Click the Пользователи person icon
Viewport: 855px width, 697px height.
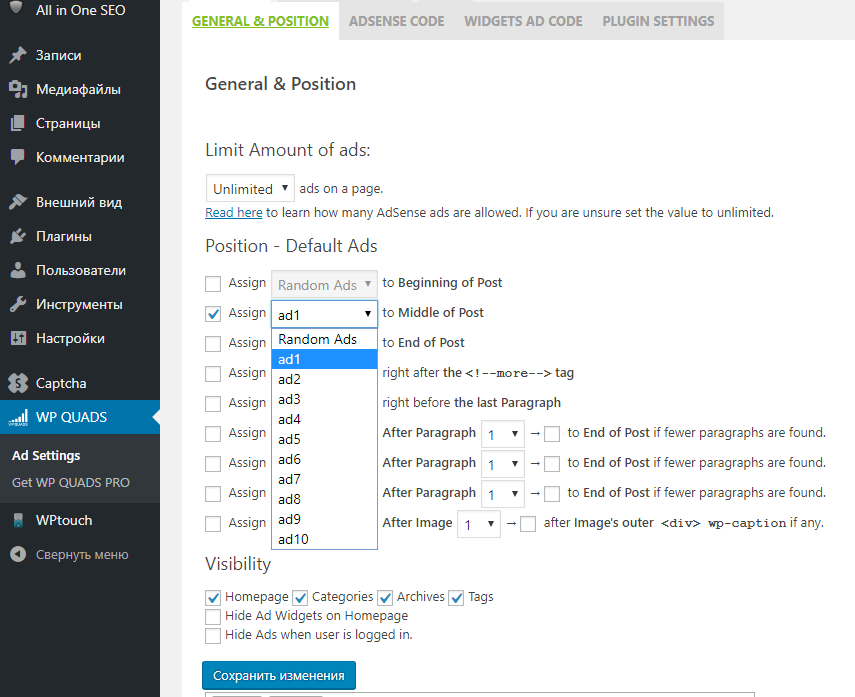pos(17,271)
